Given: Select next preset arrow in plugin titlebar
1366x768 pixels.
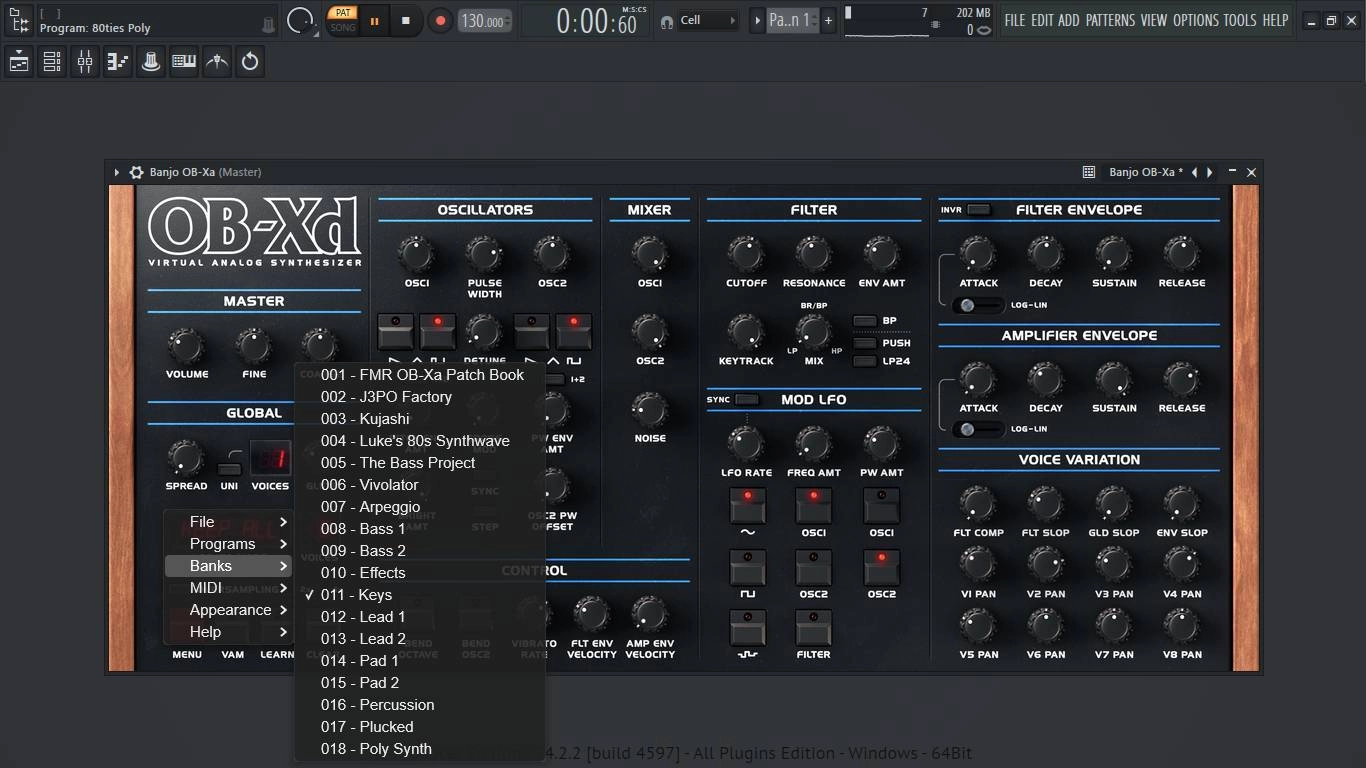Looking at the screenshot, I should coord(1210,172).
